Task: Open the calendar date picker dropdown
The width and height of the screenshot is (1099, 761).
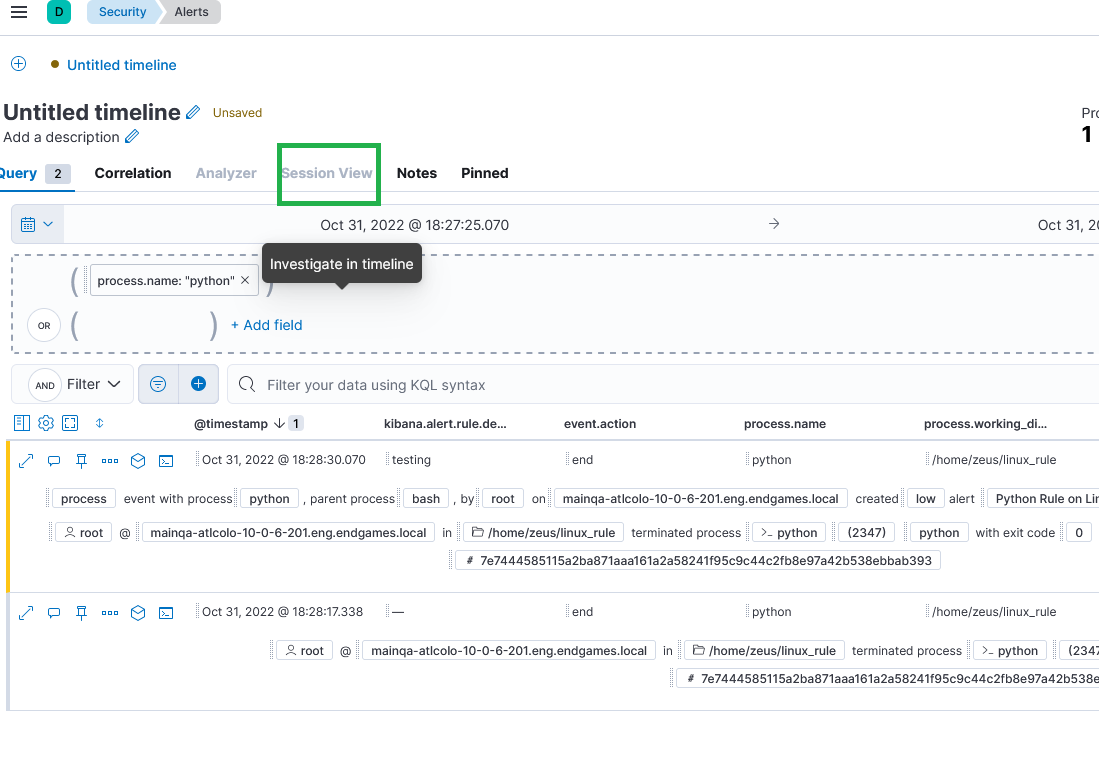Action: click(x=36, y=223)
